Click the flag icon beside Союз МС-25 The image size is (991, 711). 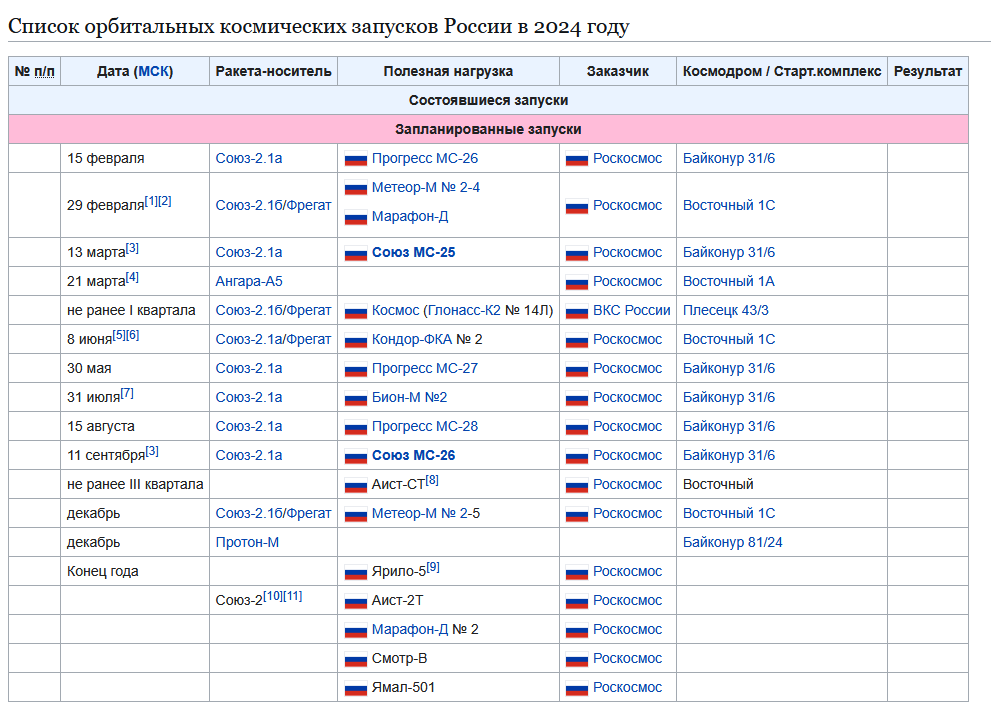coord(356,253)
